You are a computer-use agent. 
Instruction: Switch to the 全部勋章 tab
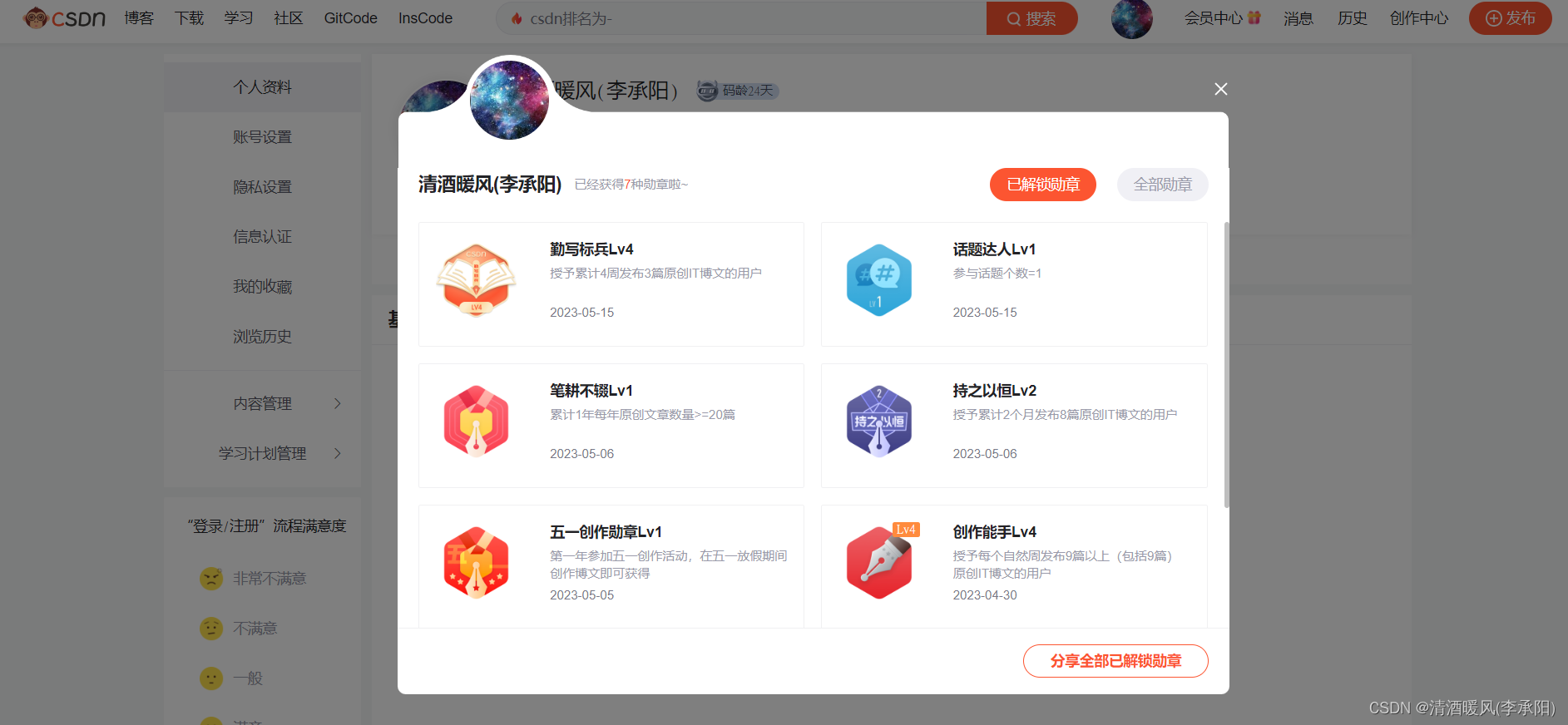1162,185
